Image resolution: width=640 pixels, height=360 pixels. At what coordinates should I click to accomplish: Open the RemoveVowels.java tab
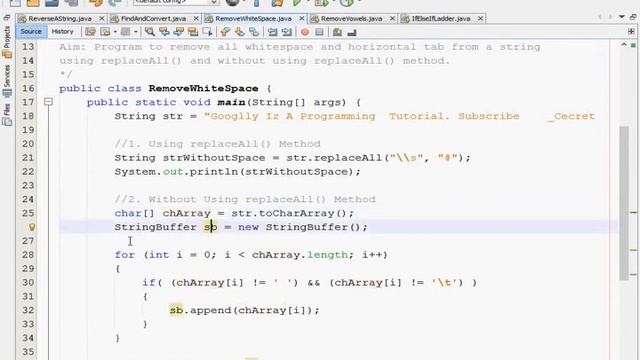[351, 19]
